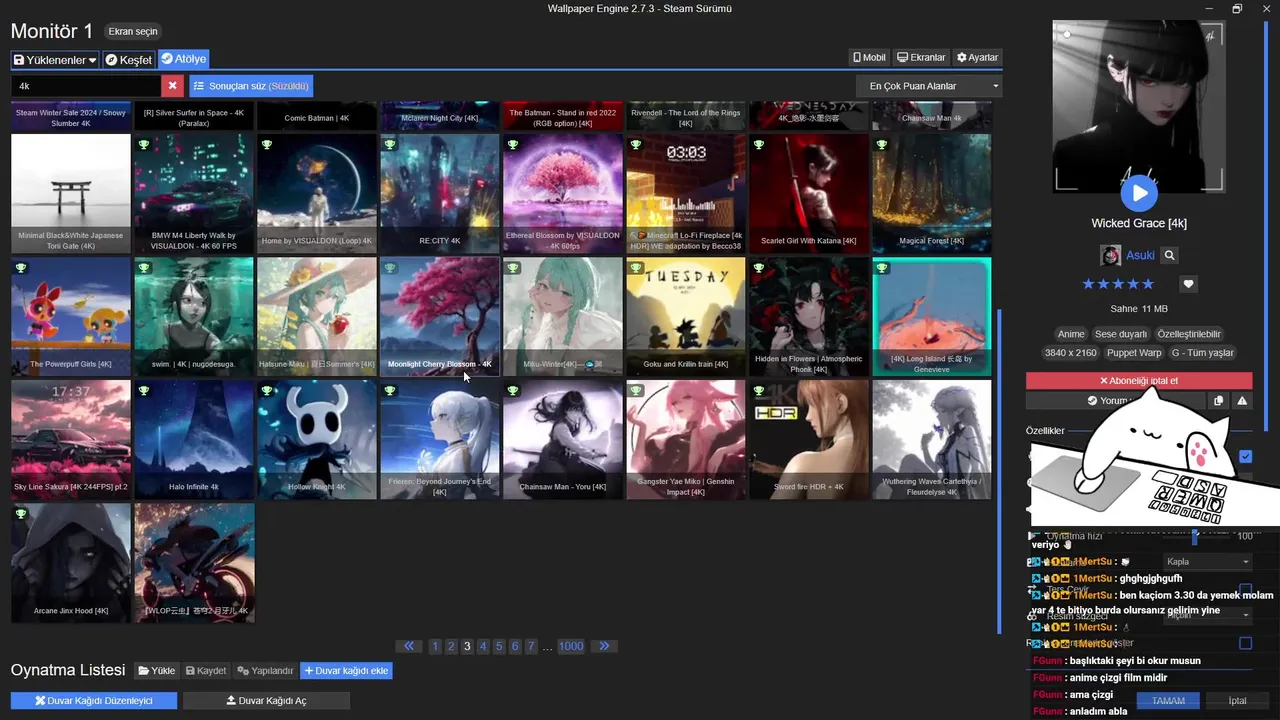Screen dimensions: 1280x720
Task: Go to previous page with double-arrow
Action: [x=409, y=646]
